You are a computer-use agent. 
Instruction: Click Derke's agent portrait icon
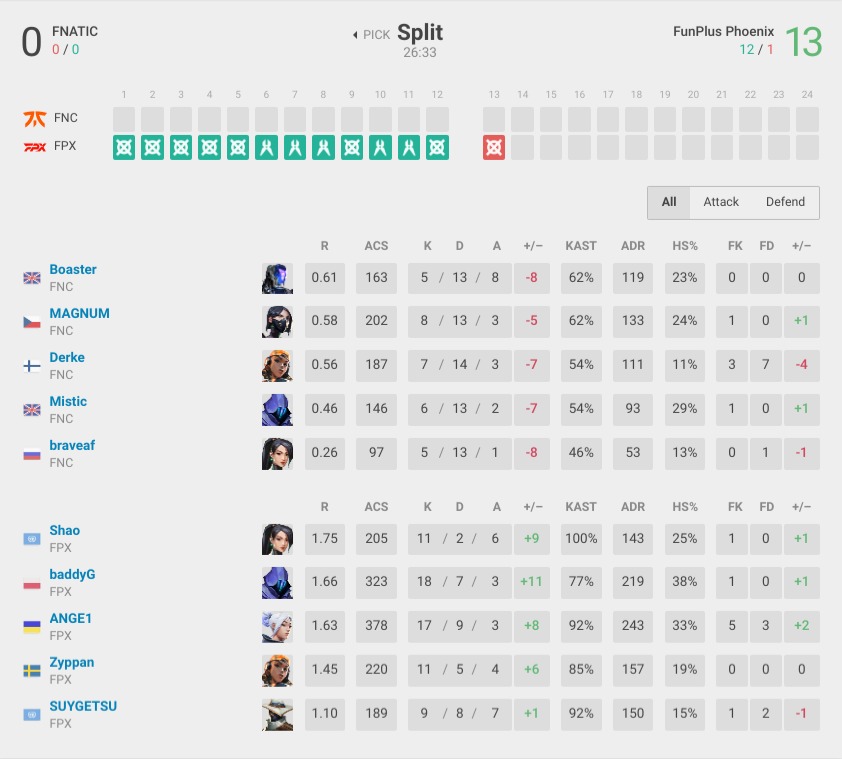pyautogui.click(x=277, y=366)
